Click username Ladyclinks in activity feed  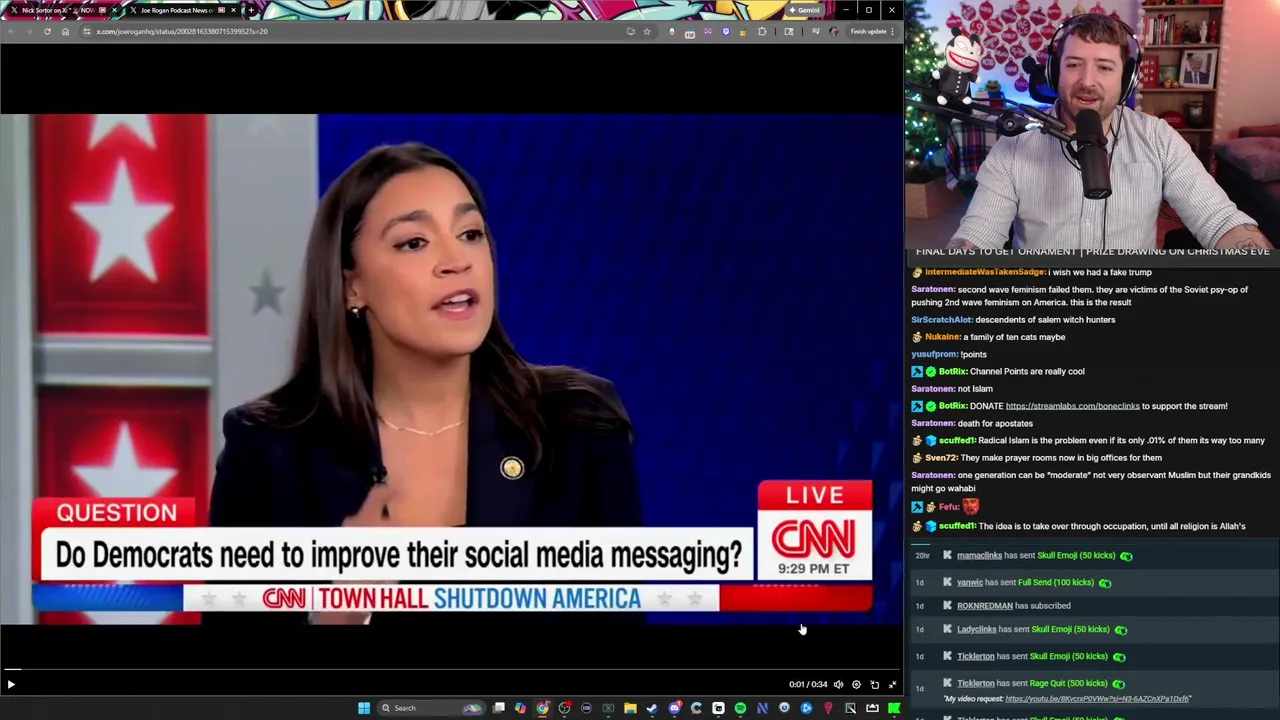point(976,630)
